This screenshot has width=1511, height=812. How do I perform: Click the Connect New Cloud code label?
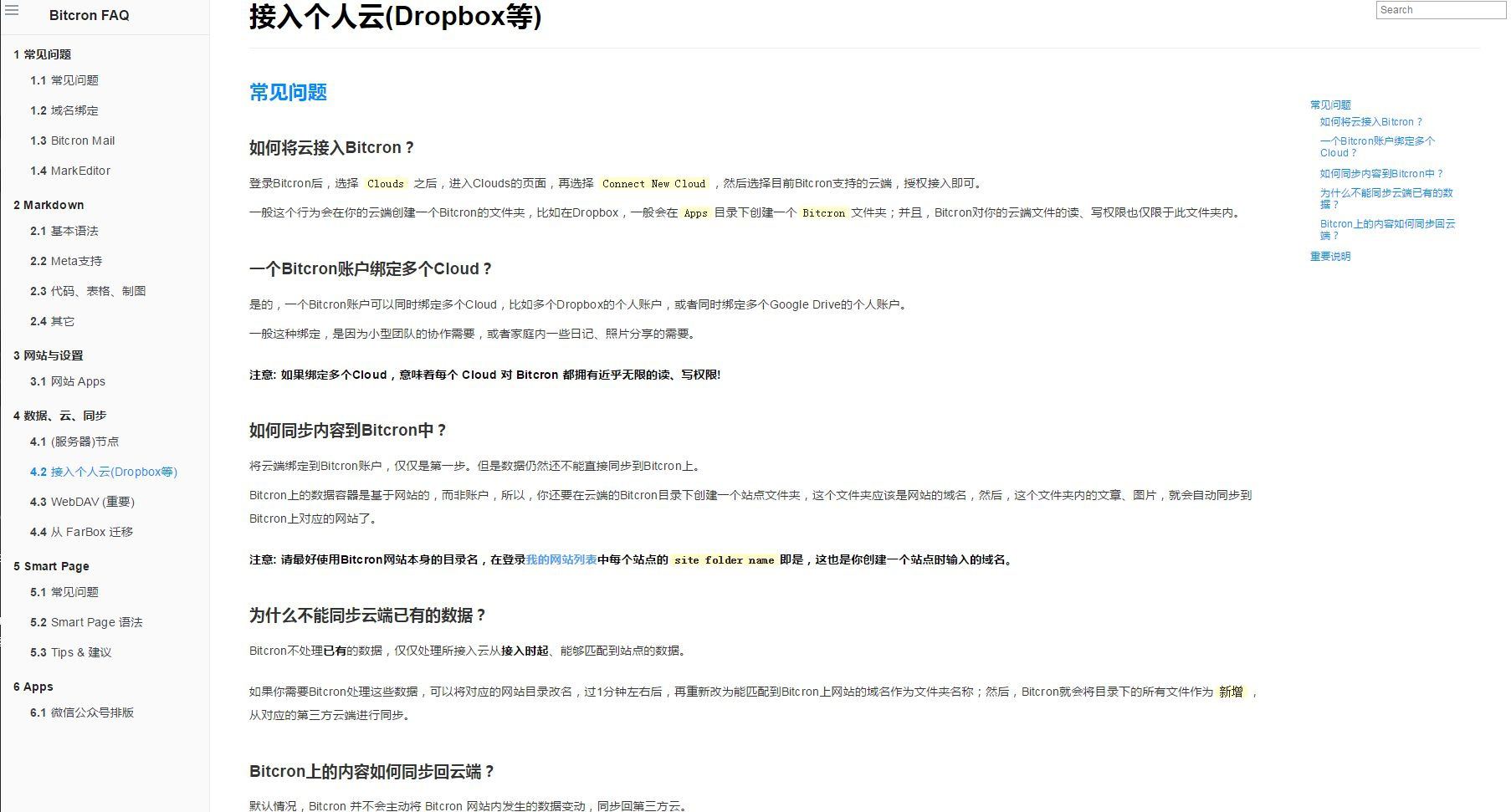654,184
